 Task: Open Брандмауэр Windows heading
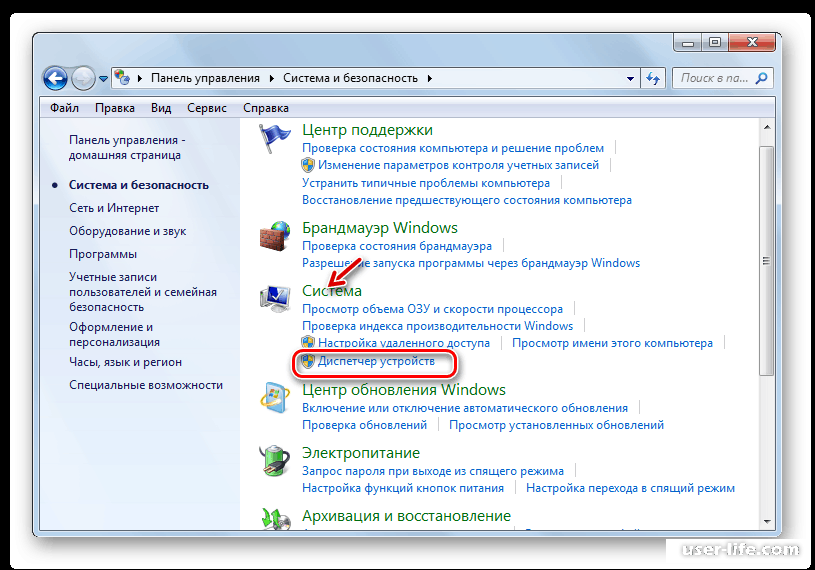[380, 228]
